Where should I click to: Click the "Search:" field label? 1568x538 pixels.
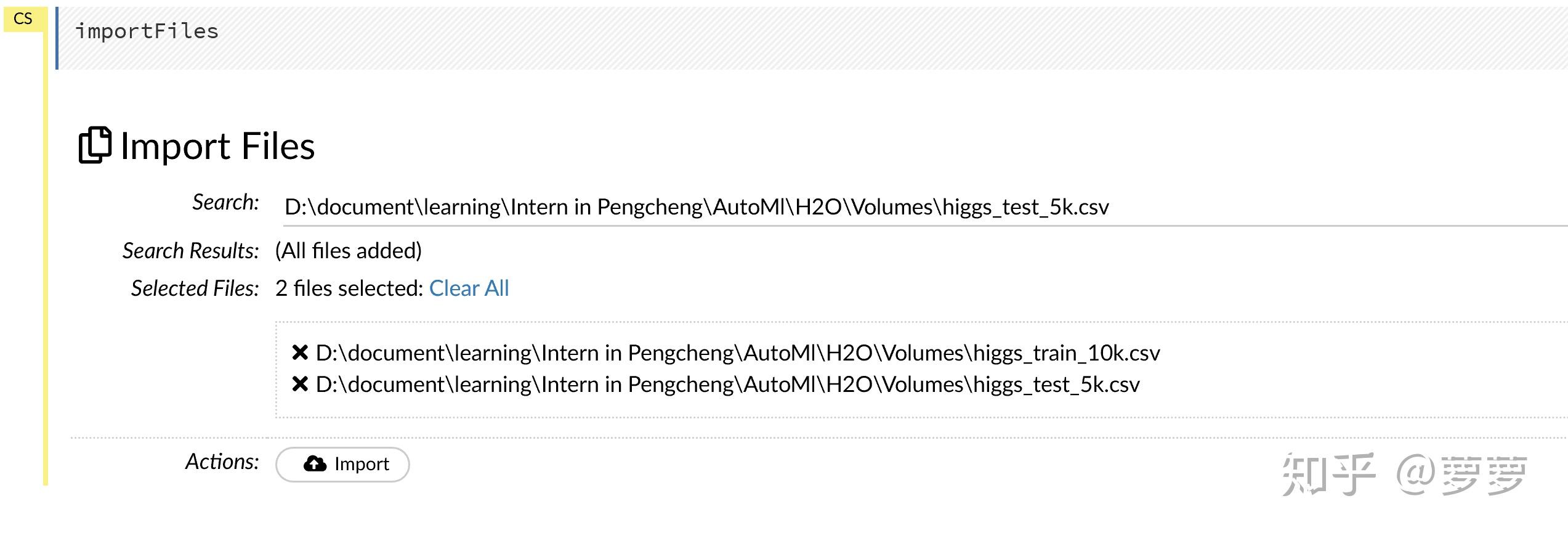pos(225,202)
